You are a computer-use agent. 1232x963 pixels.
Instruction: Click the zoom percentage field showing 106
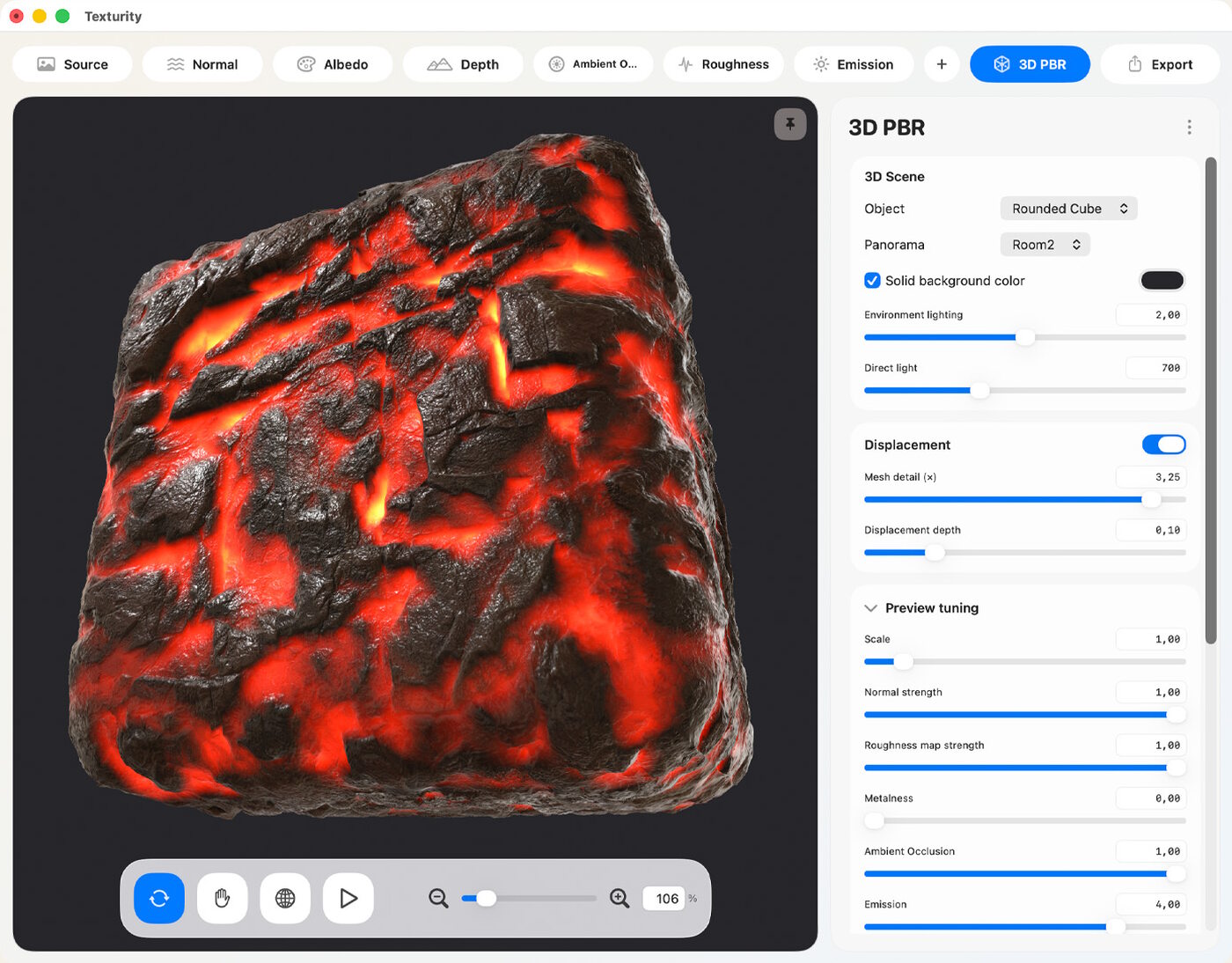(x=664, y=898)
